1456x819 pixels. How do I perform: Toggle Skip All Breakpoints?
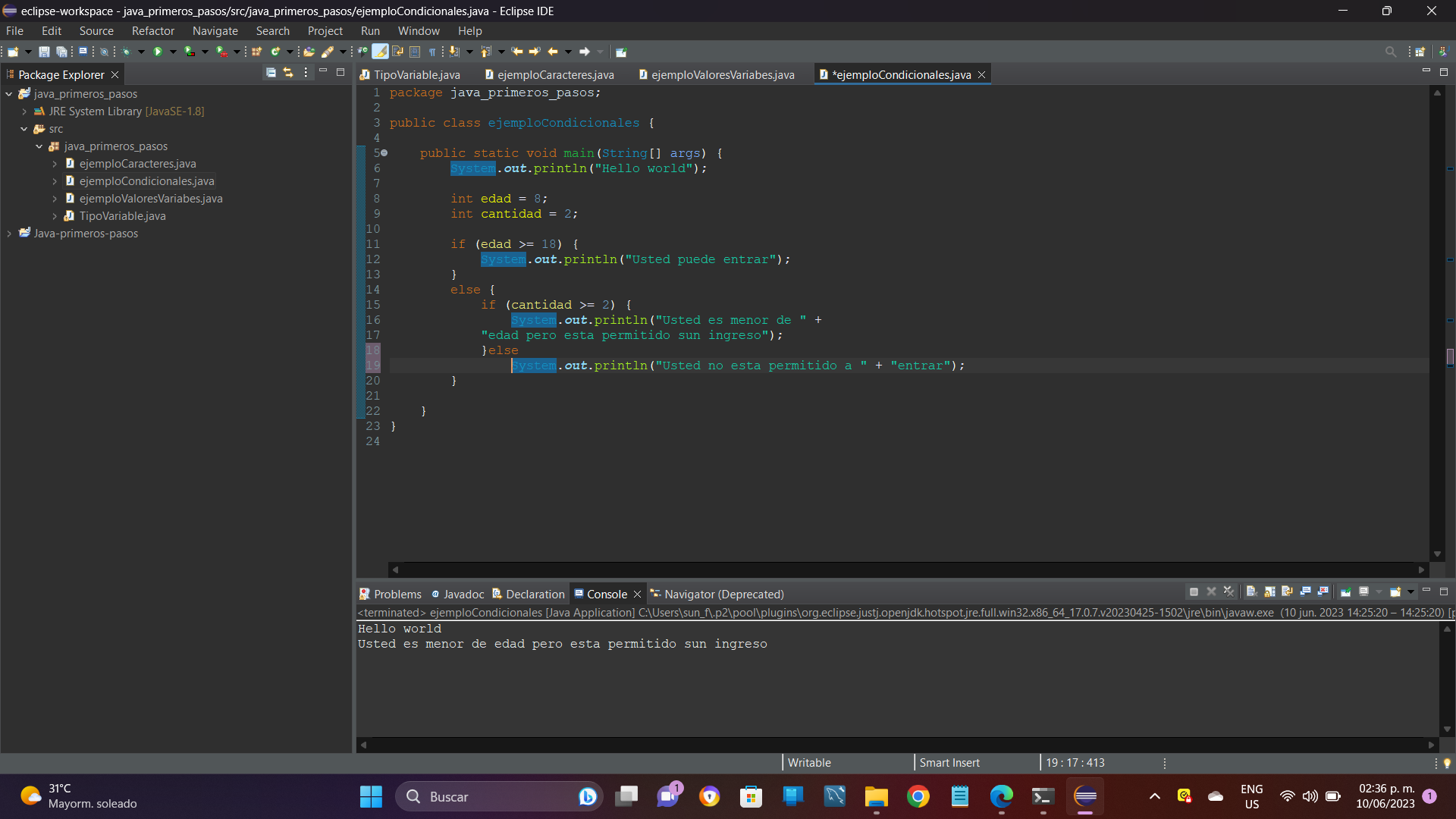[104, 52]
